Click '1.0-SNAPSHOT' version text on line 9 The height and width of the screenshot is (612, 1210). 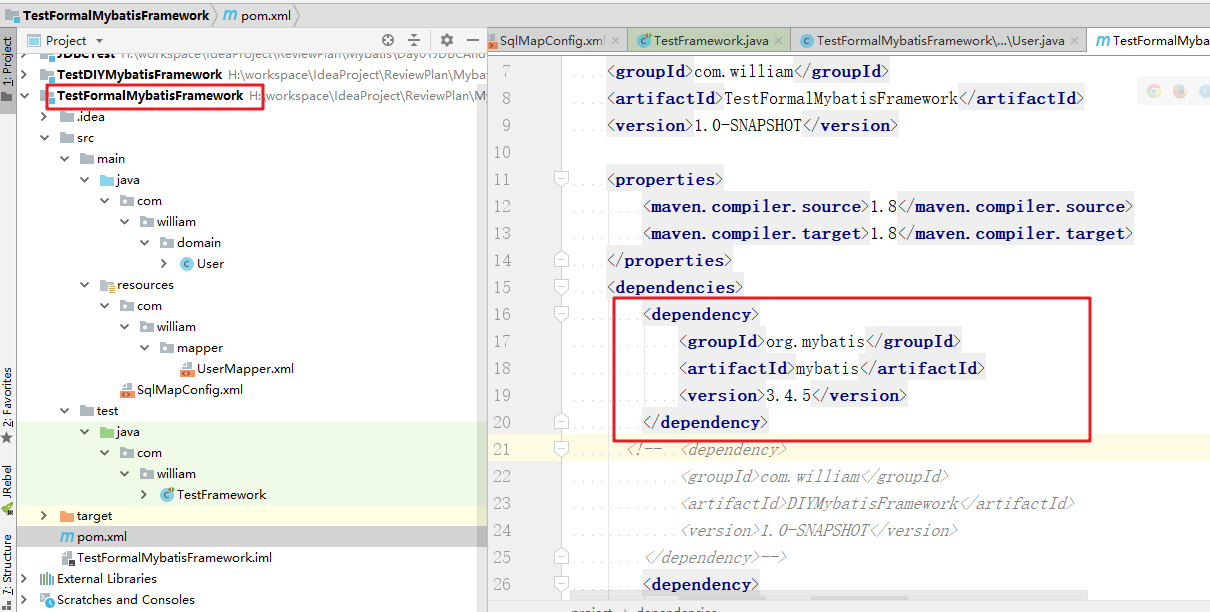[748, 125]
